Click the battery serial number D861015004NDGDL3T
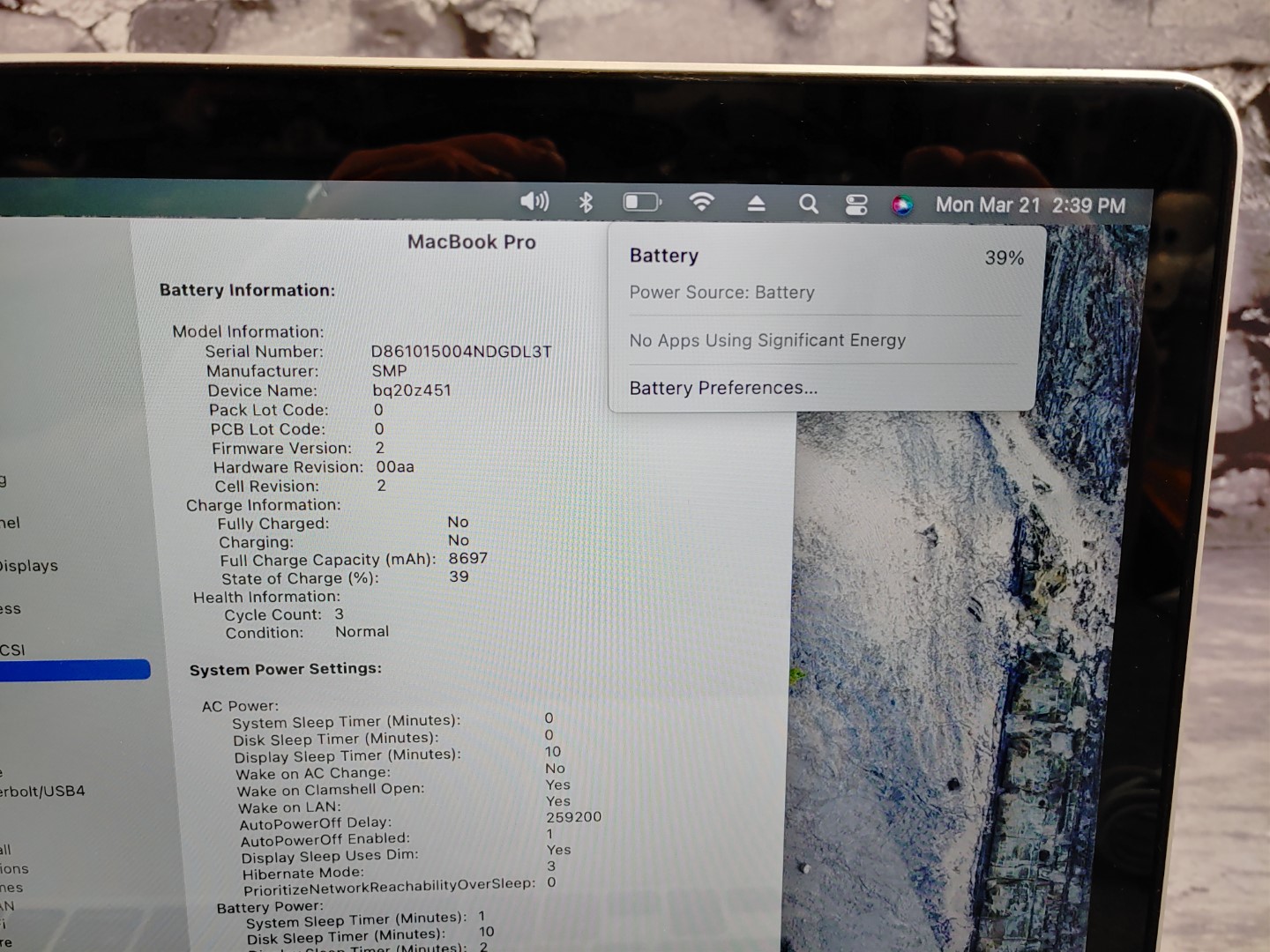 click(x=460, y=352)
